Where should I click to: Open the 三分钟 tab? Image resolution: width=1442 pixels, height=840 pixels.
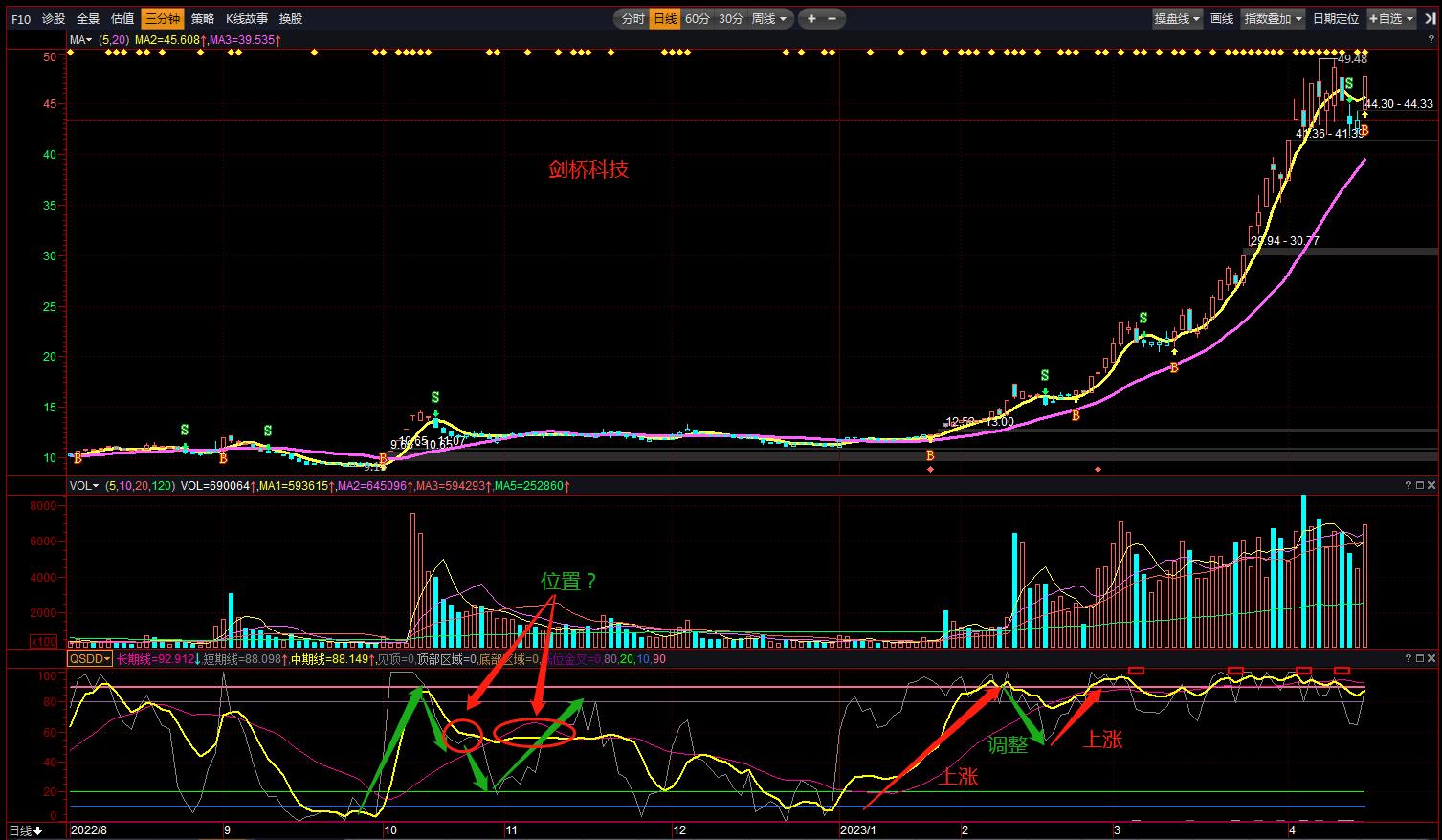click(162, 19)
